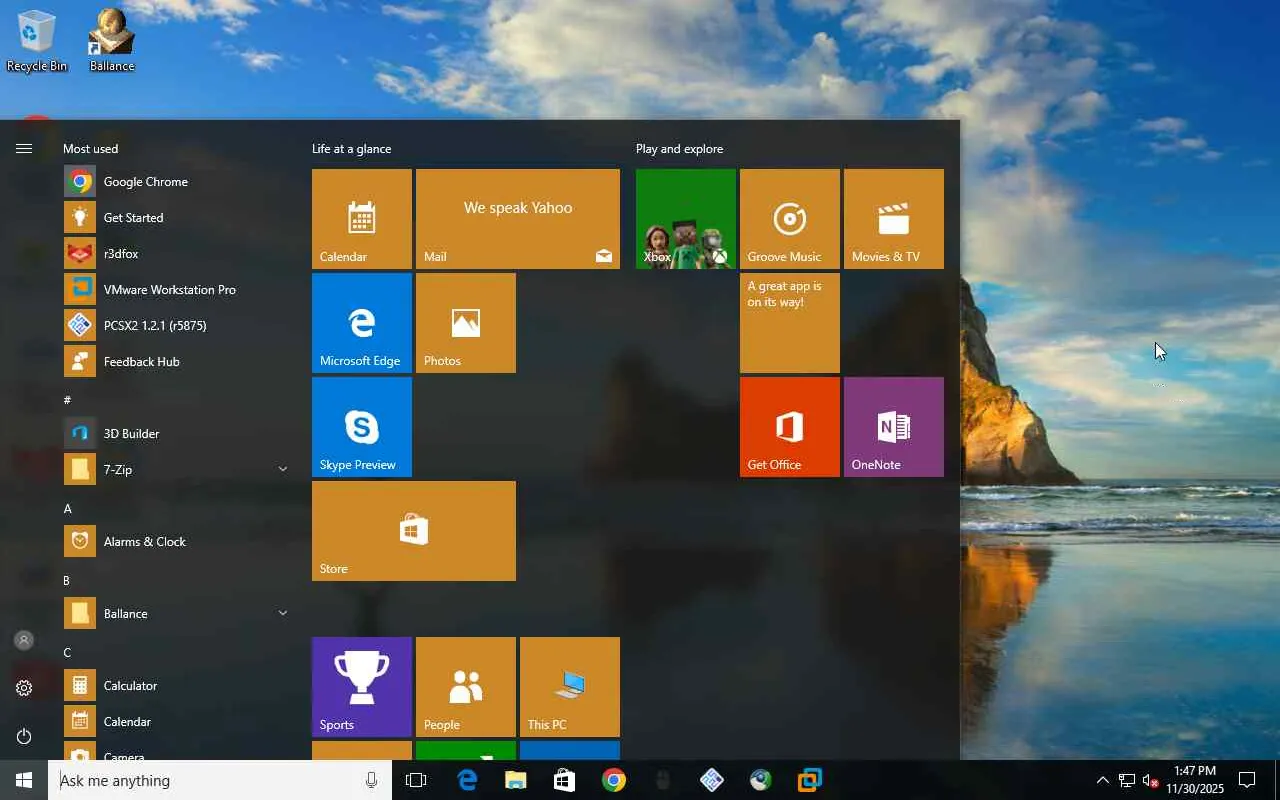The image size is (1280, 800).
Task: Click the 'Play and explore' group title
Action: [679, 149]
